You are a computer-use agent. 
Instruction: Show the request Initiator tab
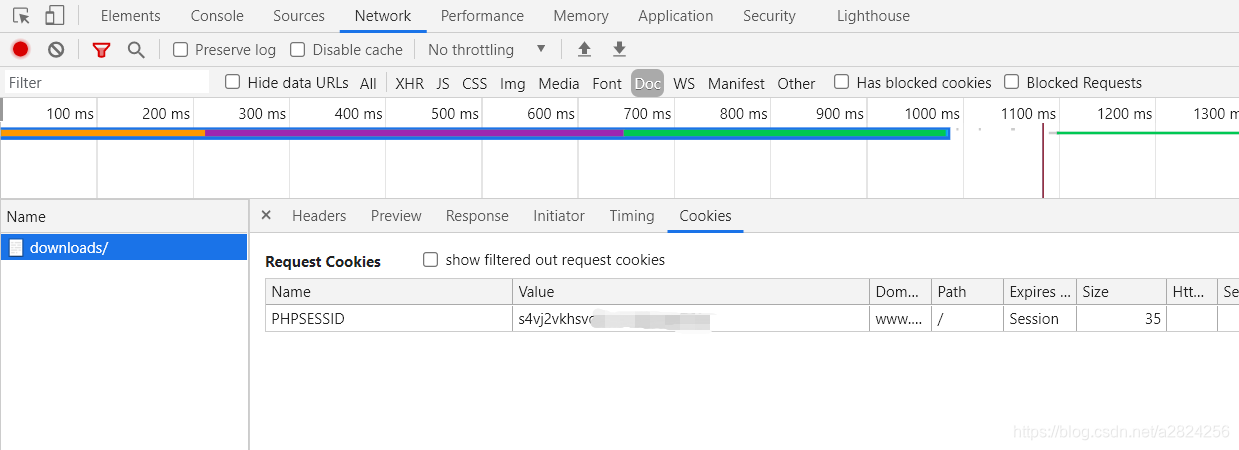(x=559, y=216)
